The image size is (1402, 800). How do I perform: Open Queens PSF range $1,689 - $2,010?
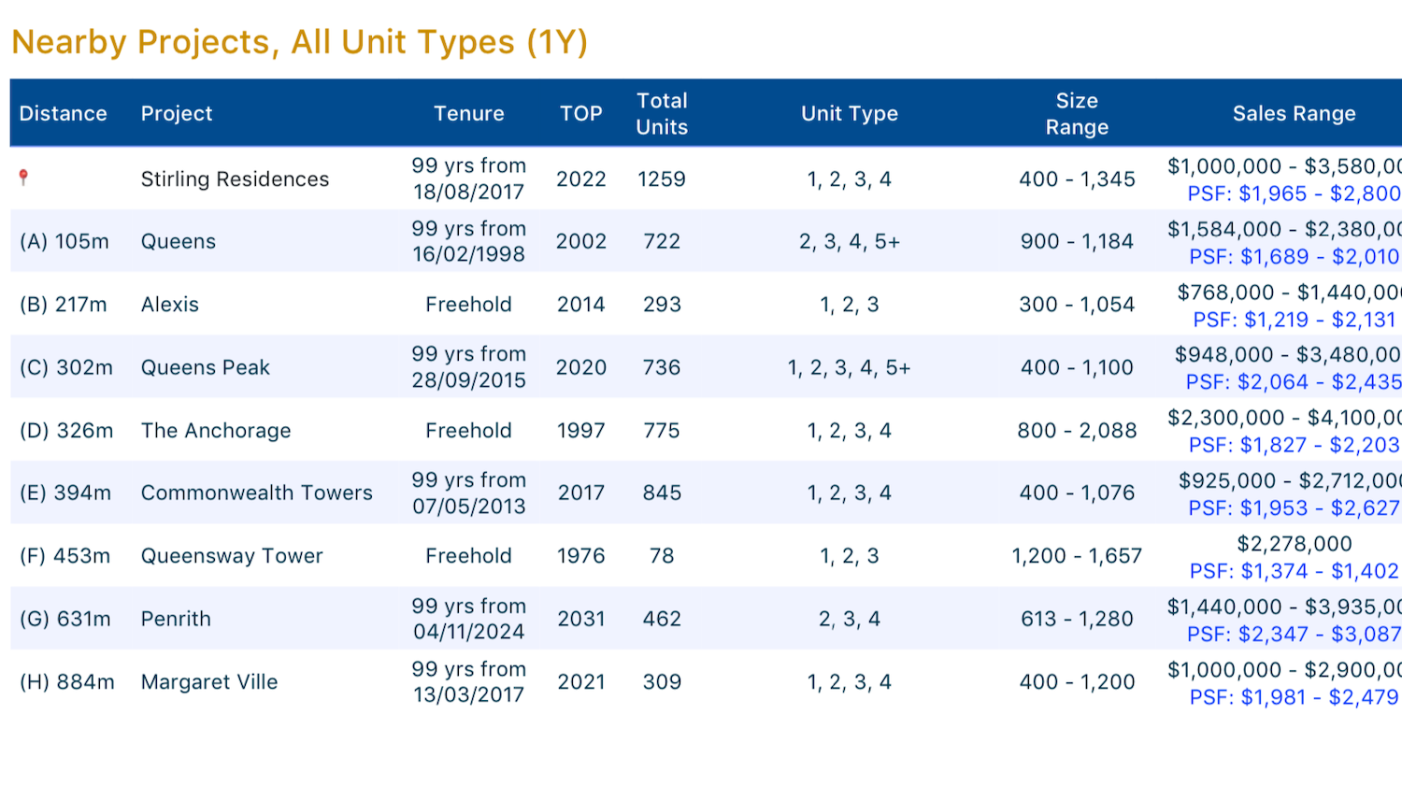[x=1294, y=257]
